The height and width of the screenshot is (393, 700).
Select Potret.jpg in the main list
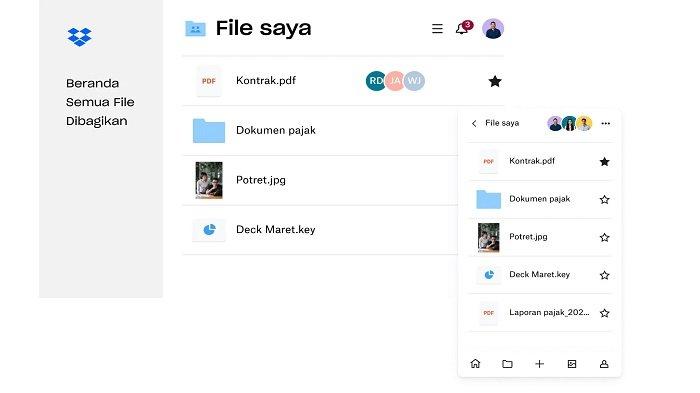261,180
